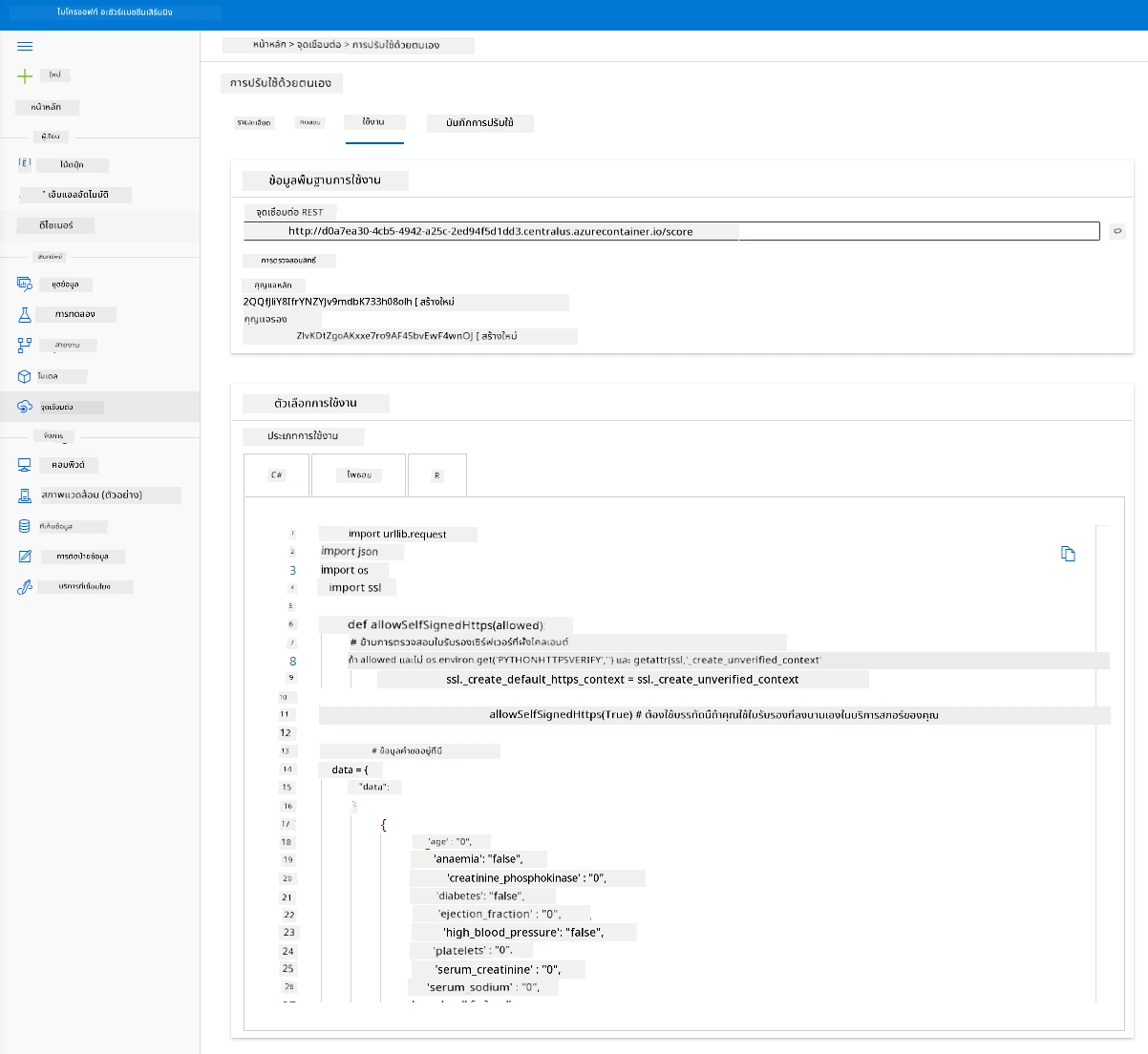Open the Endpoints cloud icon
This screenshot has height=1054, width=1148.
click(25, 407)
